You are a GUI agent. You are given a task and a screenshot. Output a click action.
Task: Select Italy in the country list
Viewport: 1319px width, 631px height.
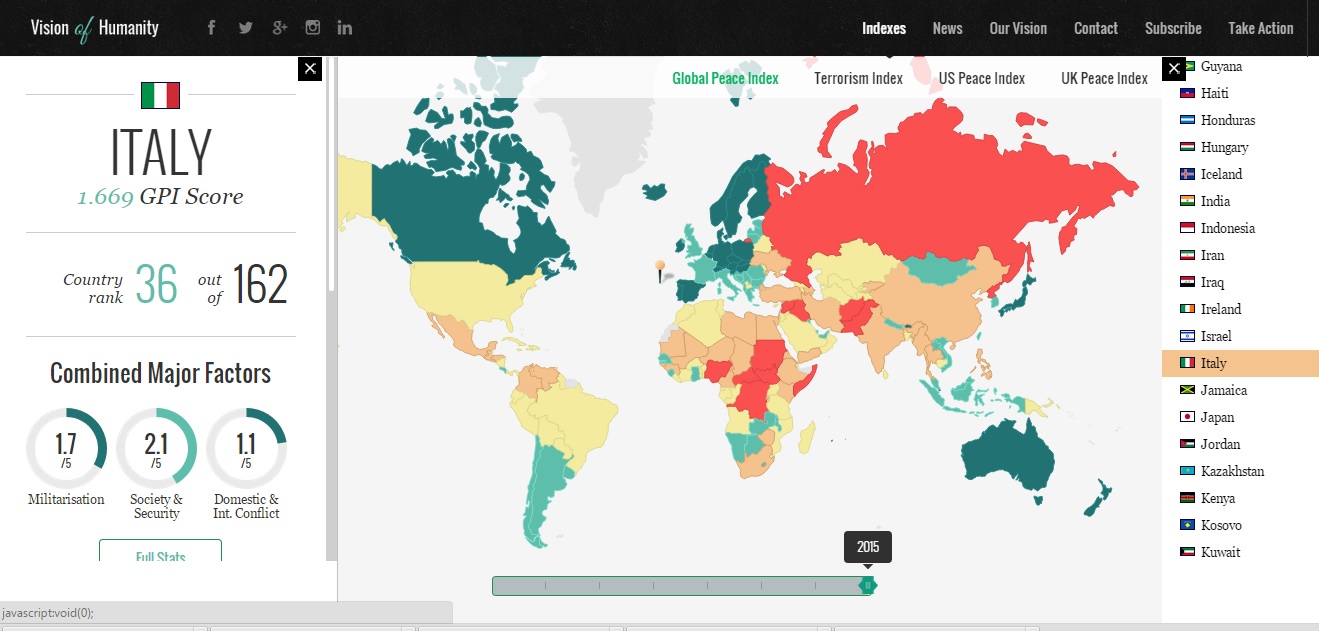[x=1240, y=363]
